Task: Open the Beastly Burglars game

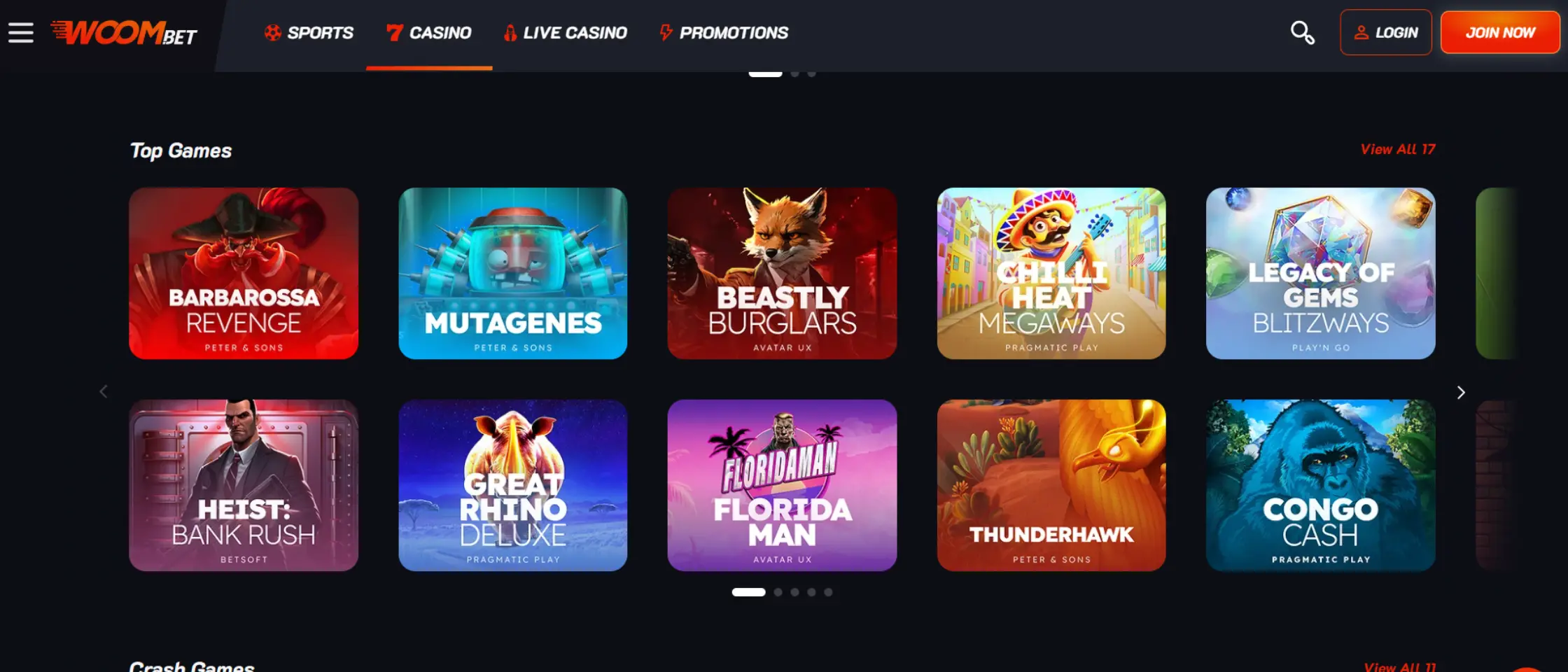Action: click(x=782, y=273)
